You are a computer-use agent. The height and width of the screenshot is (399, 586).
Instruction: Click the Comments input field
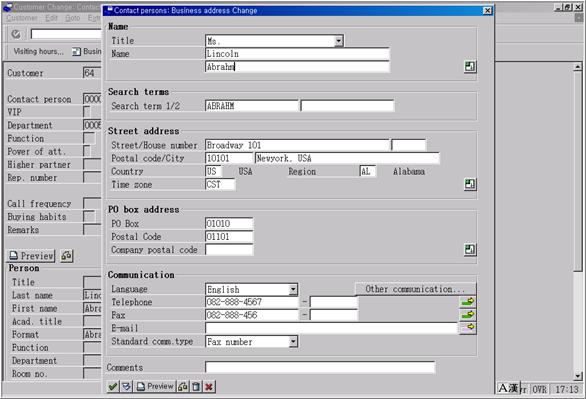[320, 367]
